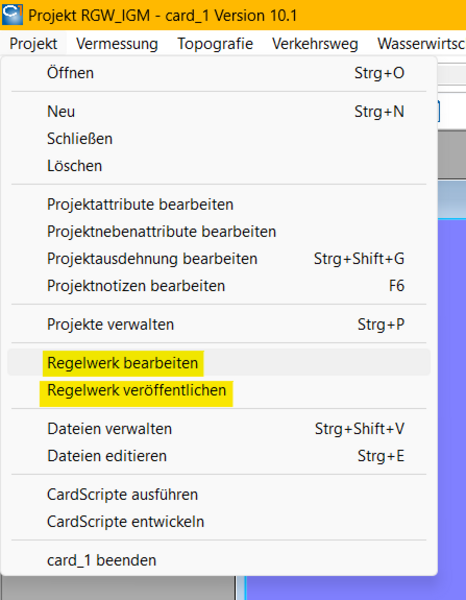
Task: Click the highlighted Regelwerk bearbeiten entry
Action: [219, 363]
